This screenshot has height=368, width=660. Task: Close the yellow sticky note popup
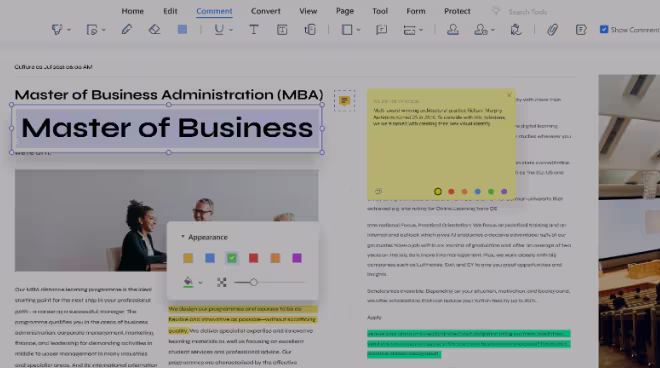click(x=509, y=95)
